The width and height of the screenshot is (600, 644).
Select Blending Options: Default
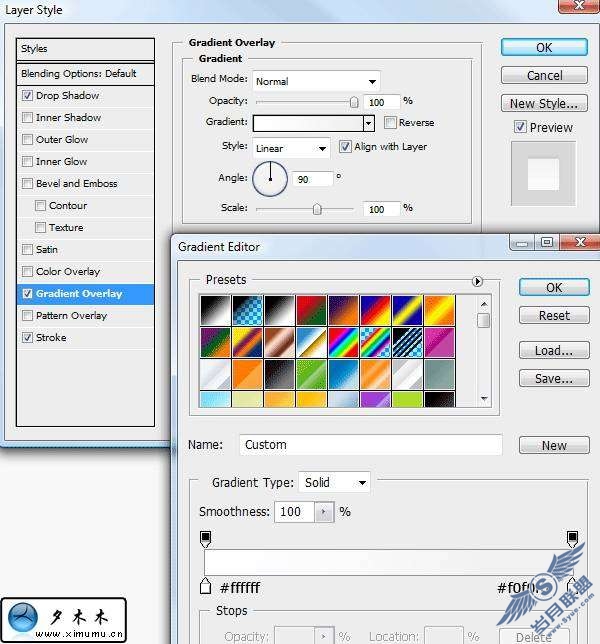85,74
